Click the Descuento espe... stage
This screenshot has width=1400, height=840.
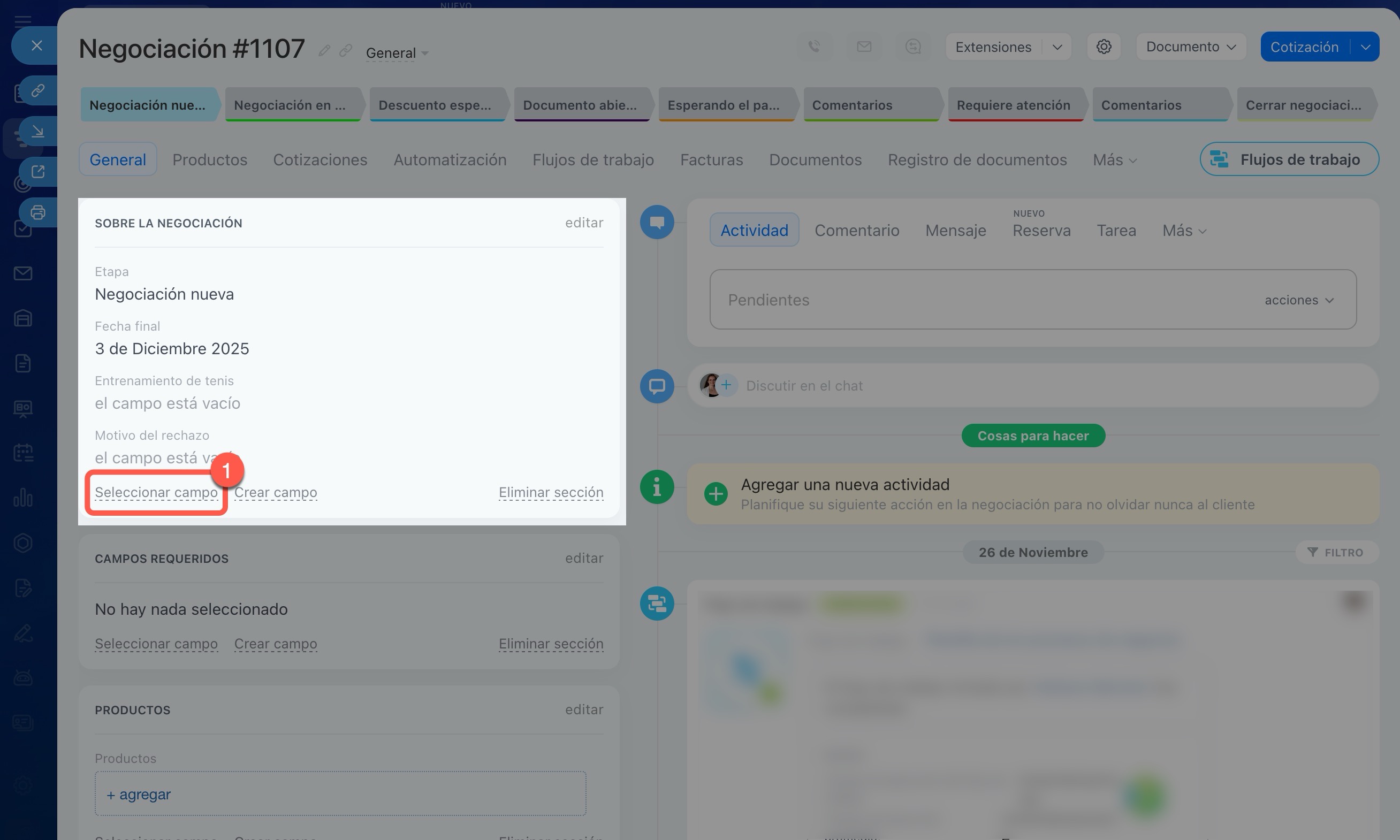point(435,105)
